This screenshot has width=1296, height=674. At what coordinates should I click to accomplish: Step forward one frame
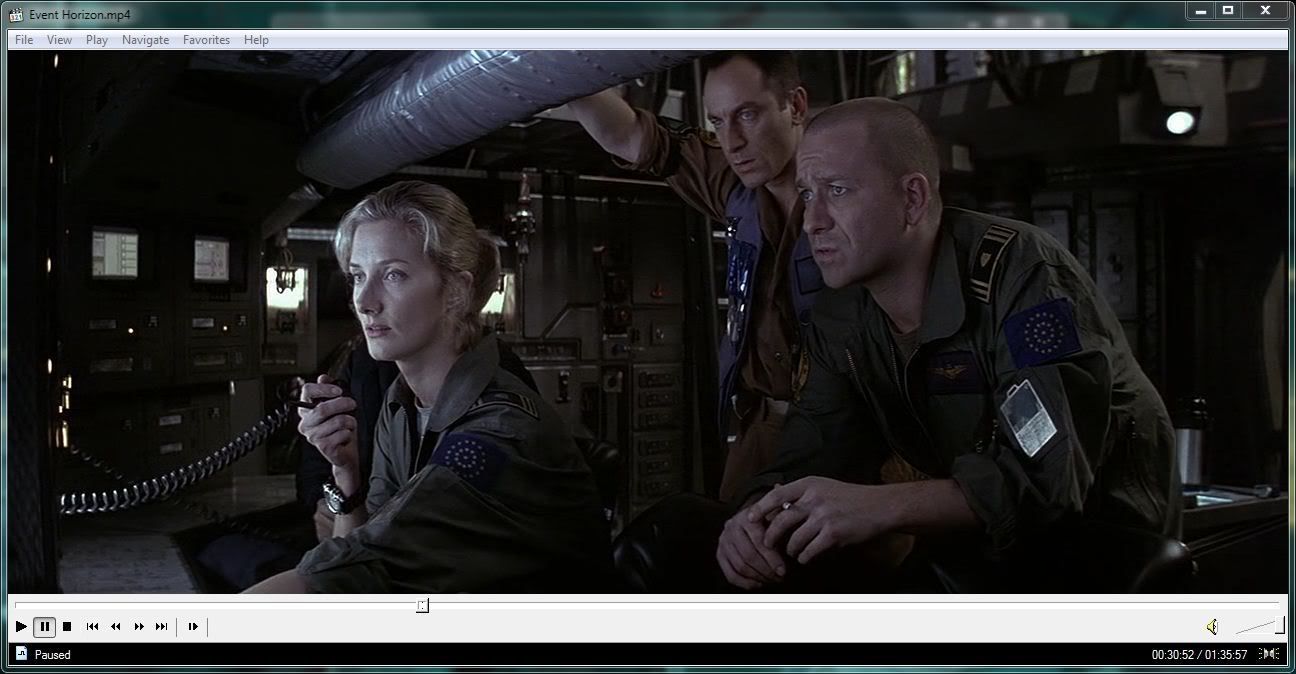coord(193,627)
